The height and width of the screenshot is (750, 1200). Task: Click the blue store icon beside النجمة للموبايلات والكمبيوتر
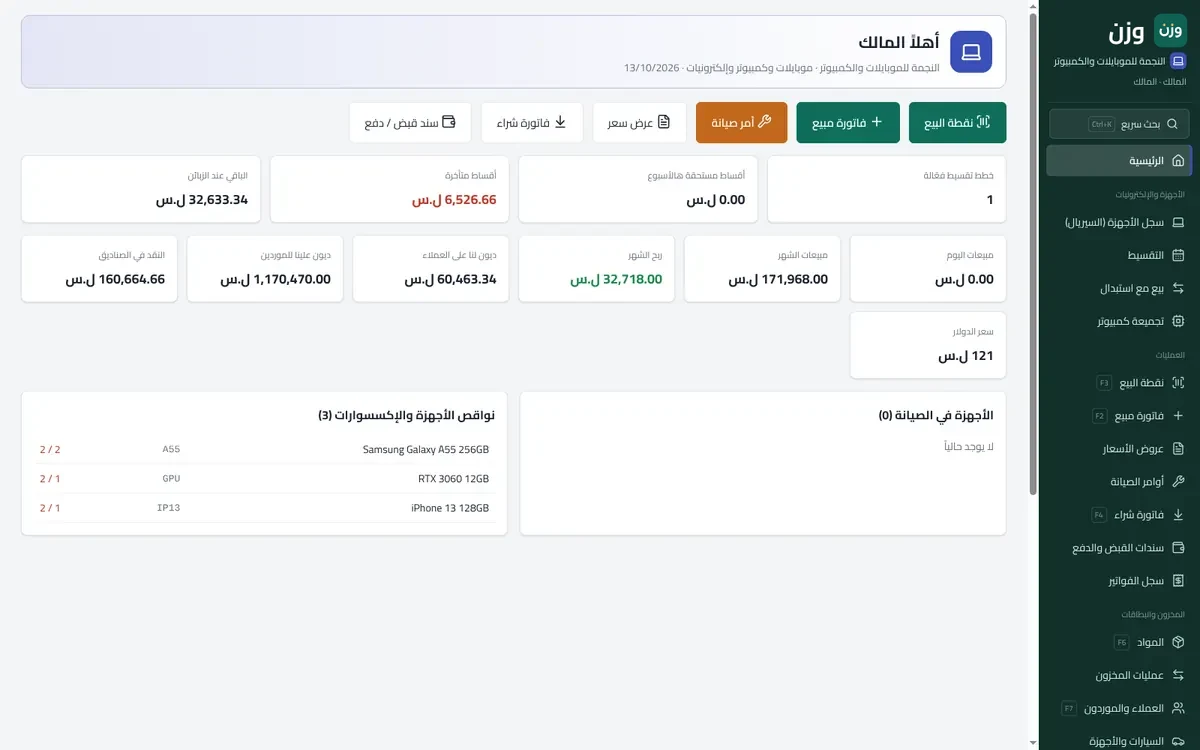click(x=1178, y=61)
